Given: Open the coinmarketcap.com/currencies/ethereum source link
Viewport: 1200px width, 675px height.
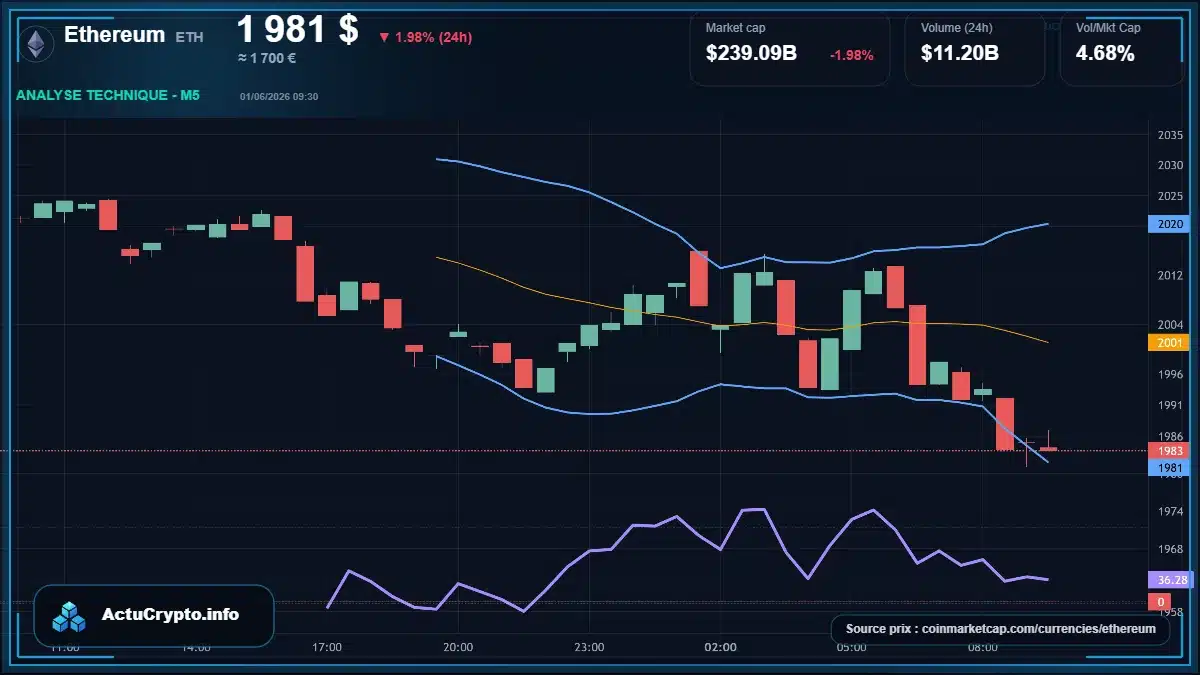Looking at the screenshot, I should pyautogui.click(x=1038, y=629).
